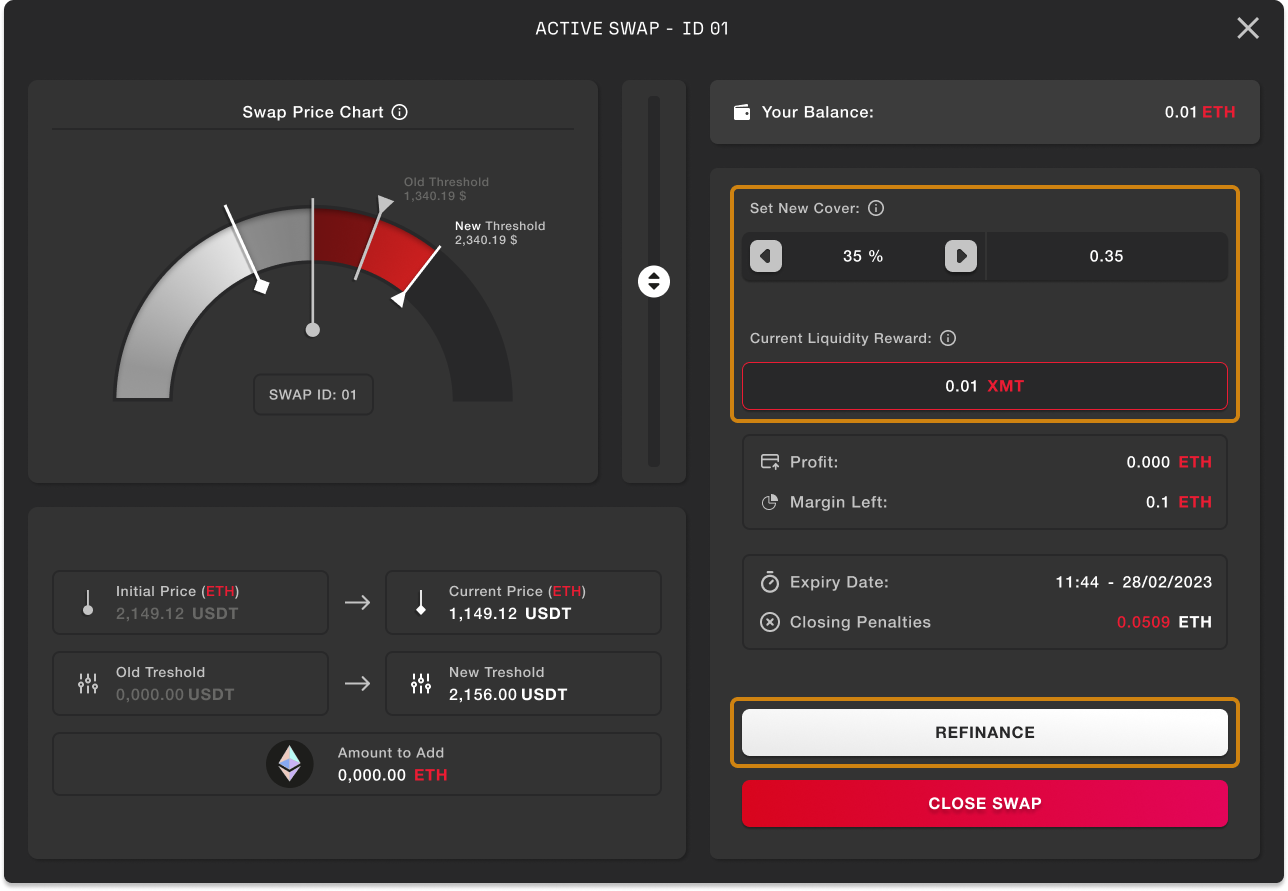Screen dimensions: 1288x891
Task: Increase cover percentage with right arrow
Action: point(960,256)
